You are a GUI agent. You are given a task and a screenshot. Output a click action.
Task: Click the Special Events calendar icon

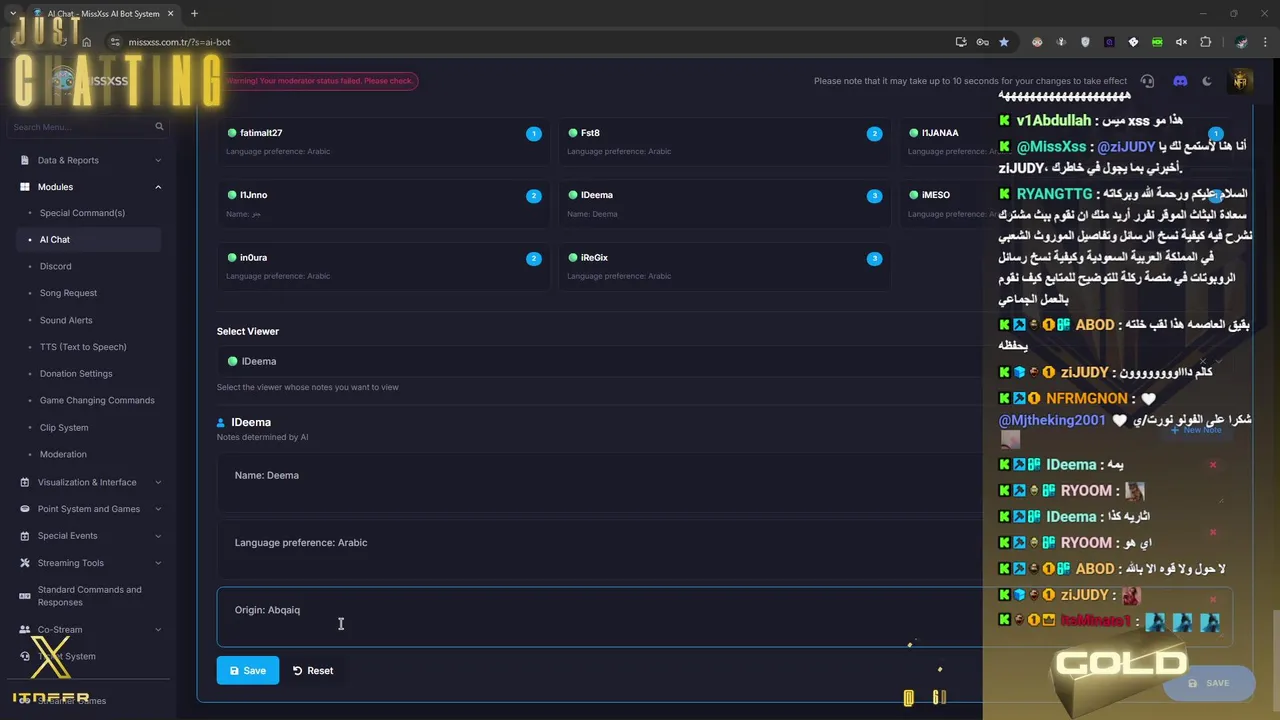pos(25,536)
